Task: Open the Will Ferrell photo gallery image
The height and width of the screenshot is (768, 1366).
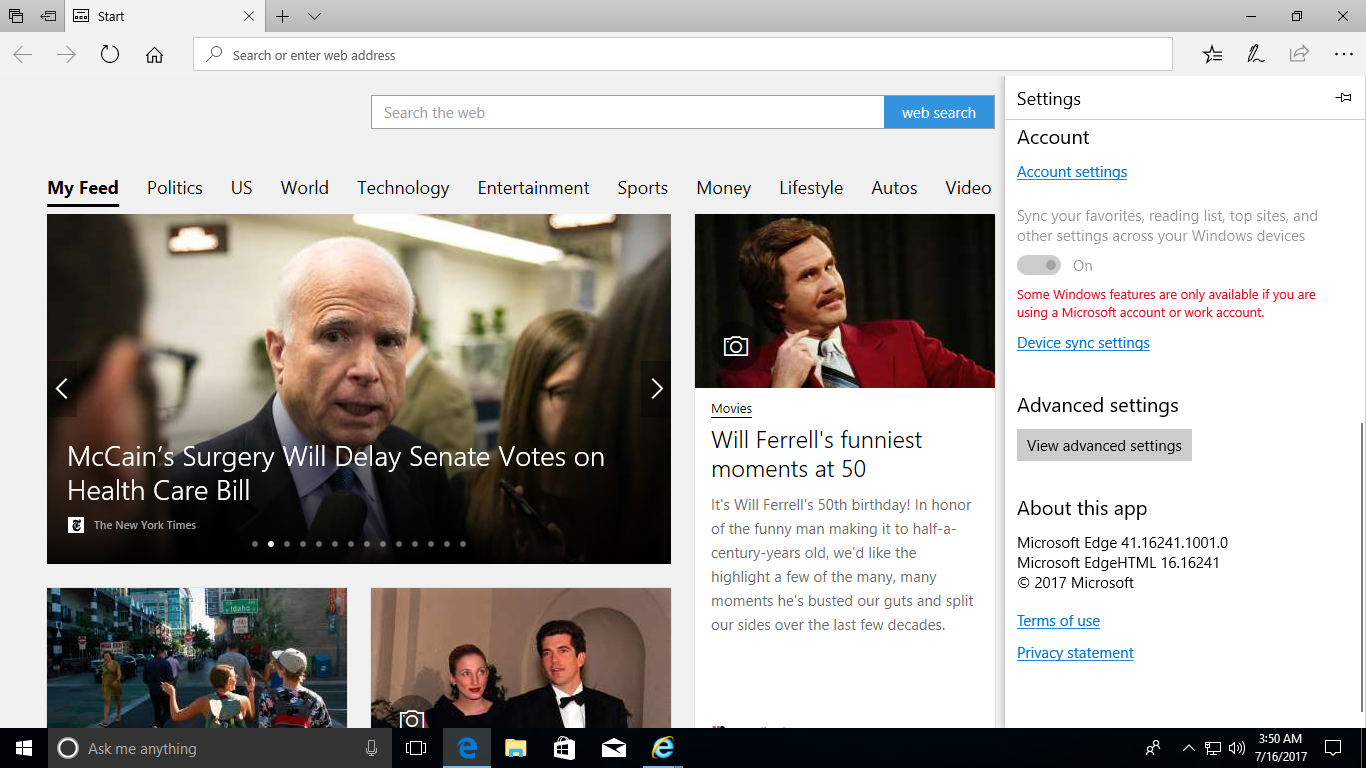Action: pyautogui.click(x=845, y=301)
